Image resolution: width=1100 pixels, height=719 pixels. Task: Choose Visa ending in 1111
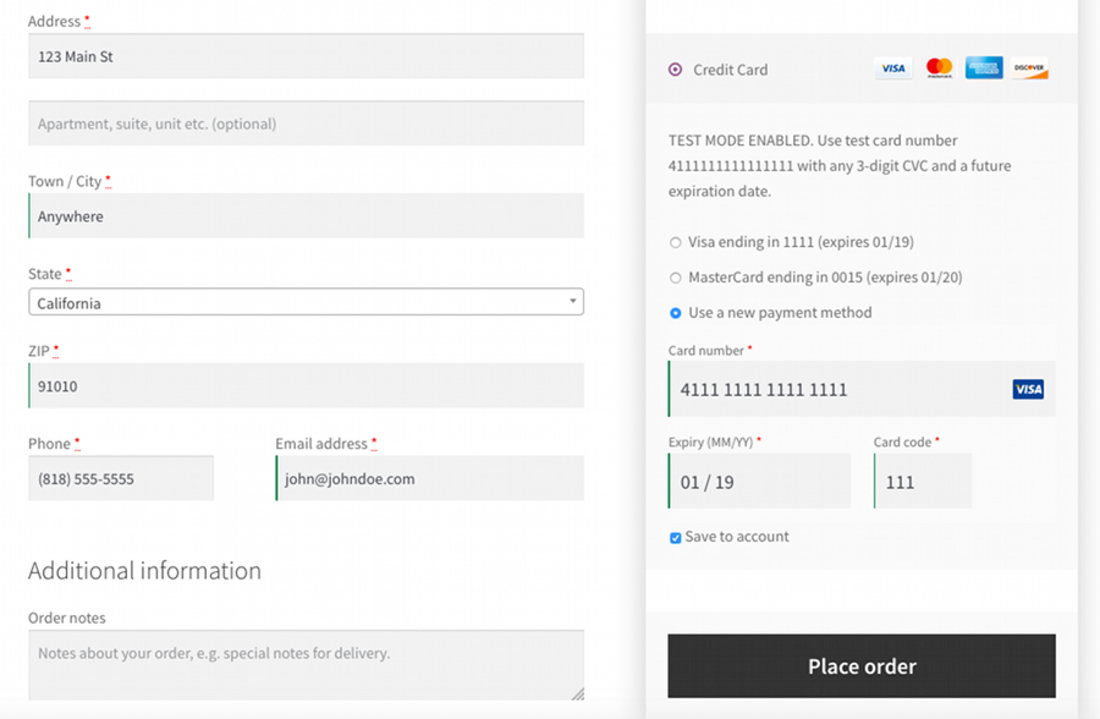point(676,243)
